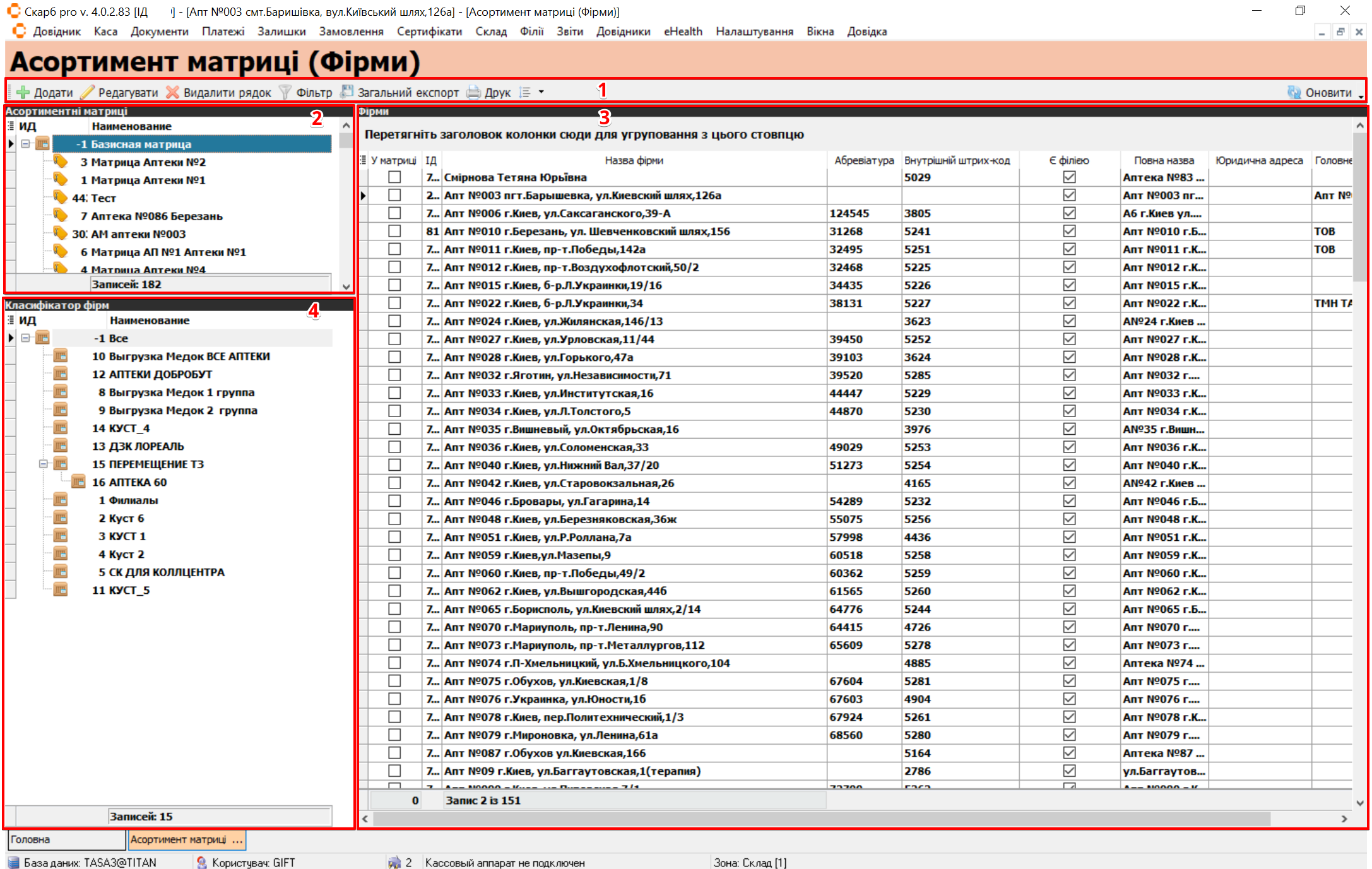1372x869 pixels.
Task: Sort by Назва фірми column header
Action: point(634,160)
